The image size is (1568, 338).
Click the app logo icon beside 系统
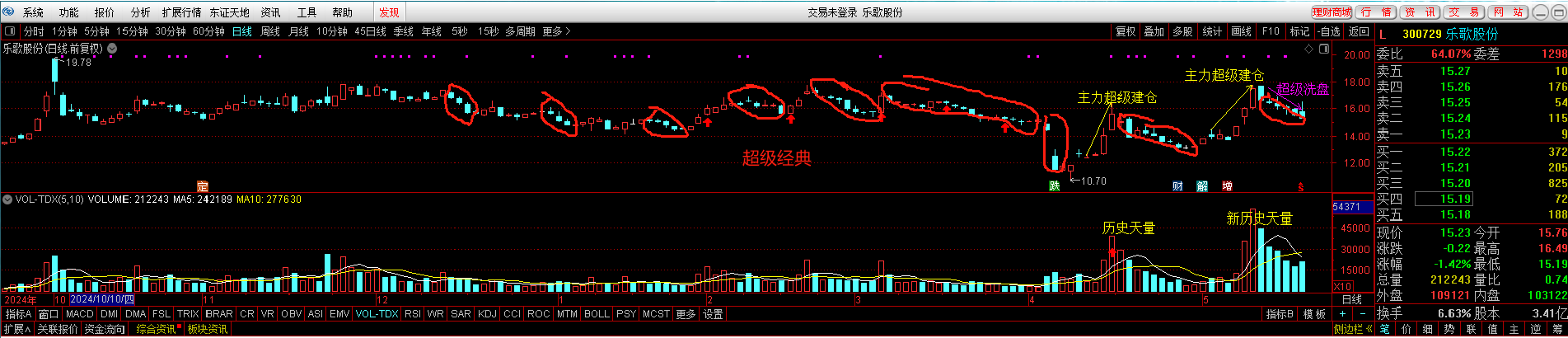tap(9, 12)
